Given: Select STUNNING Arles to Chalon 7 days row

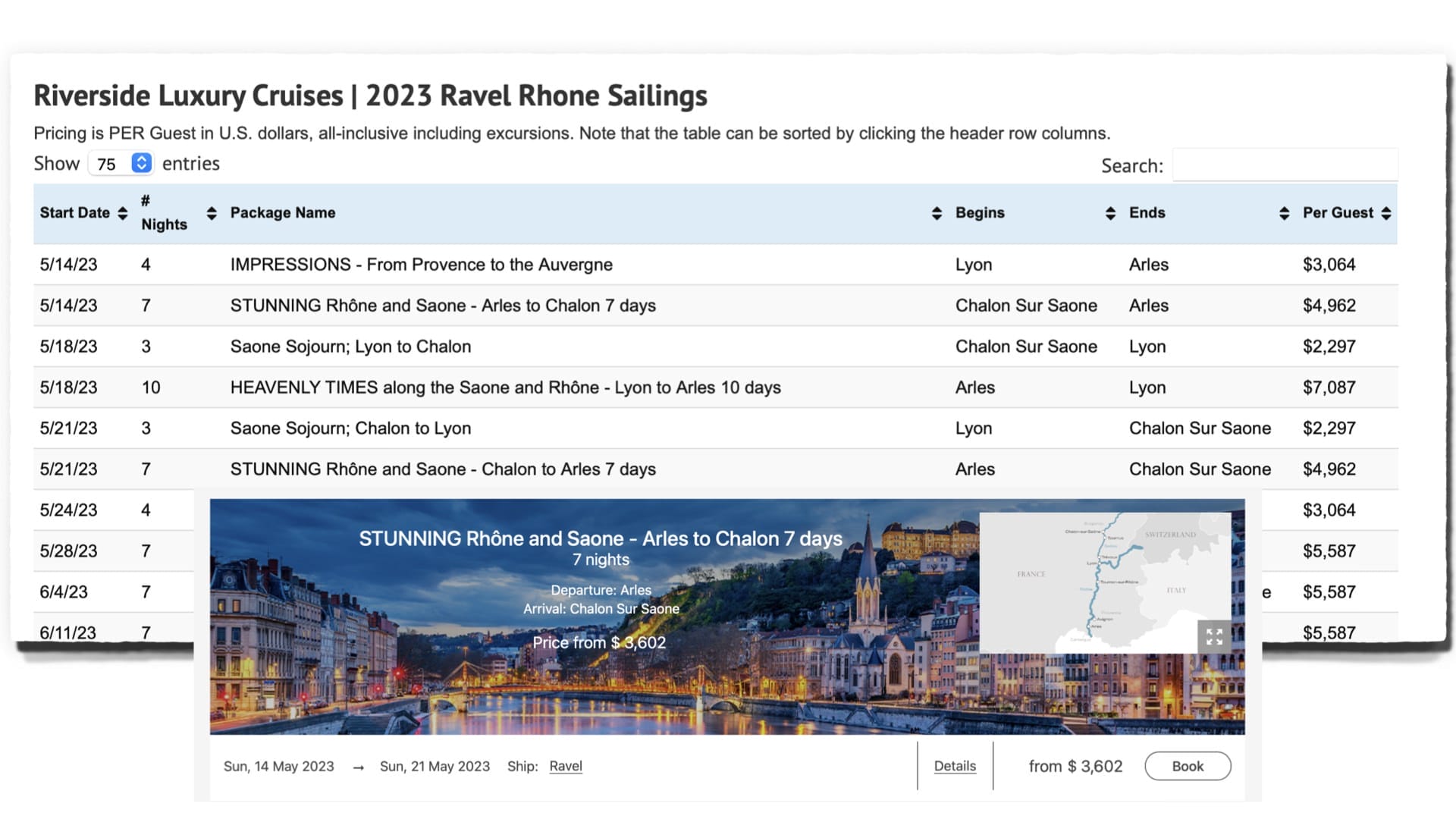Looking at the screenshot, I should (x=715, y=306).
